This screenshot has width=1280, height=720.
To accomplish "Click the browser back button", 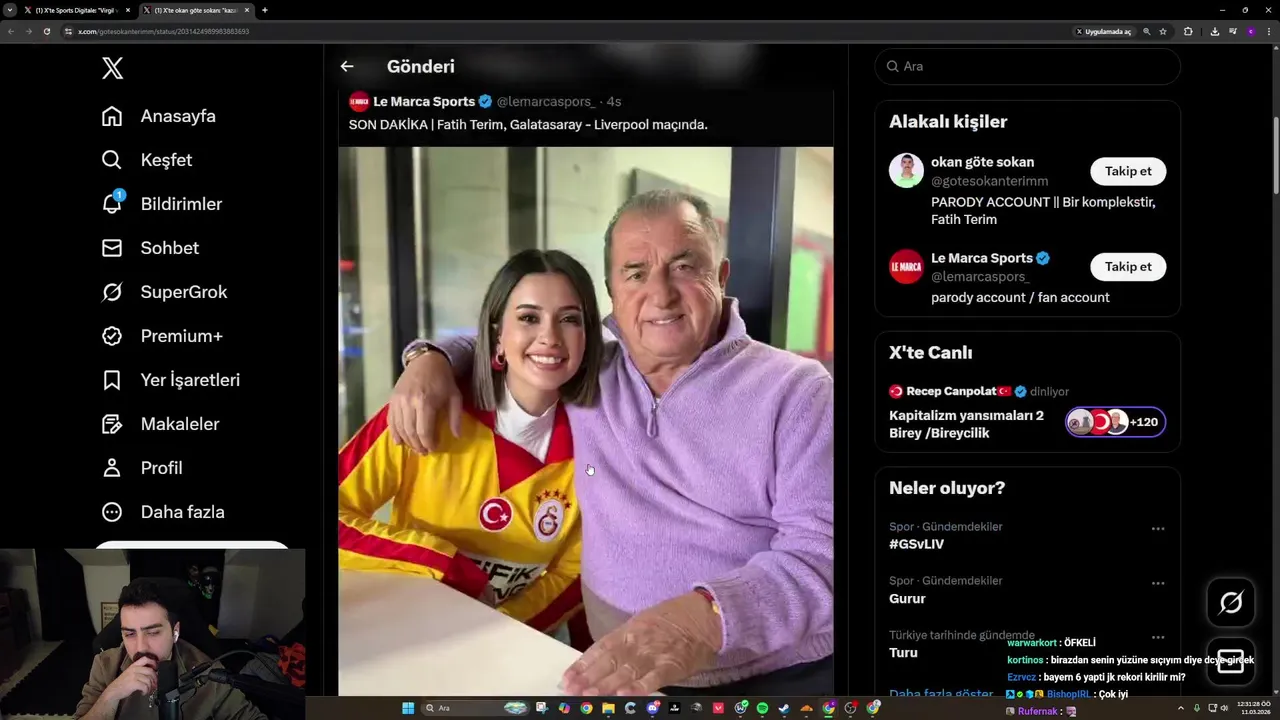I will (11, 31).
